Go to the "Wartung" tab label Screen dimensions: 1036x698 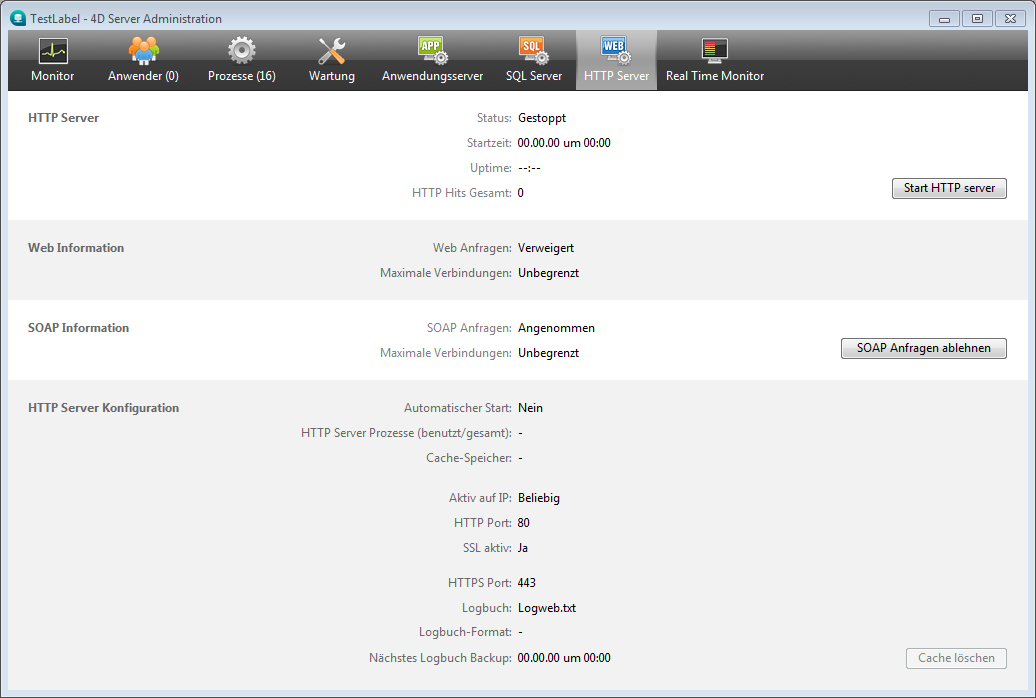(x=331, y=76)
